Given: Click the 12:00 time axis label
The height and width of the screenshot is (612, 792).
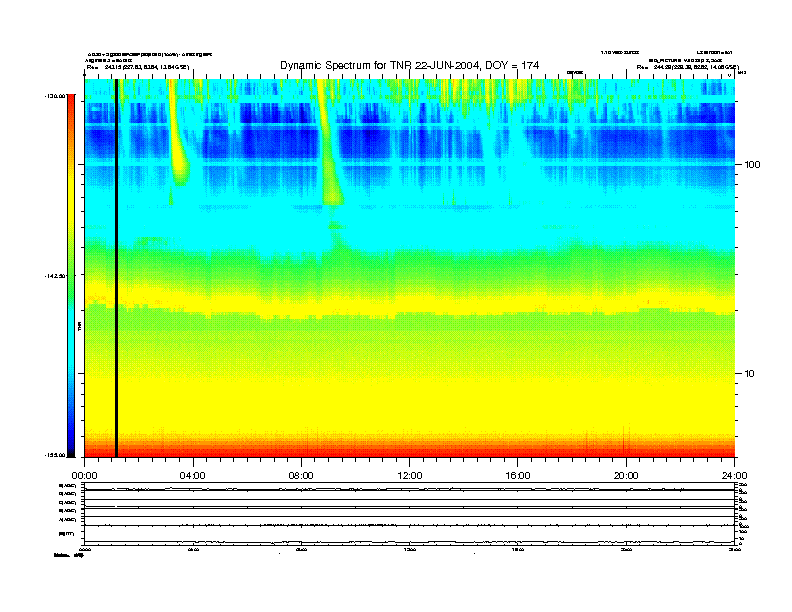Looking at the screenshot, I should (x=410, y=476).
